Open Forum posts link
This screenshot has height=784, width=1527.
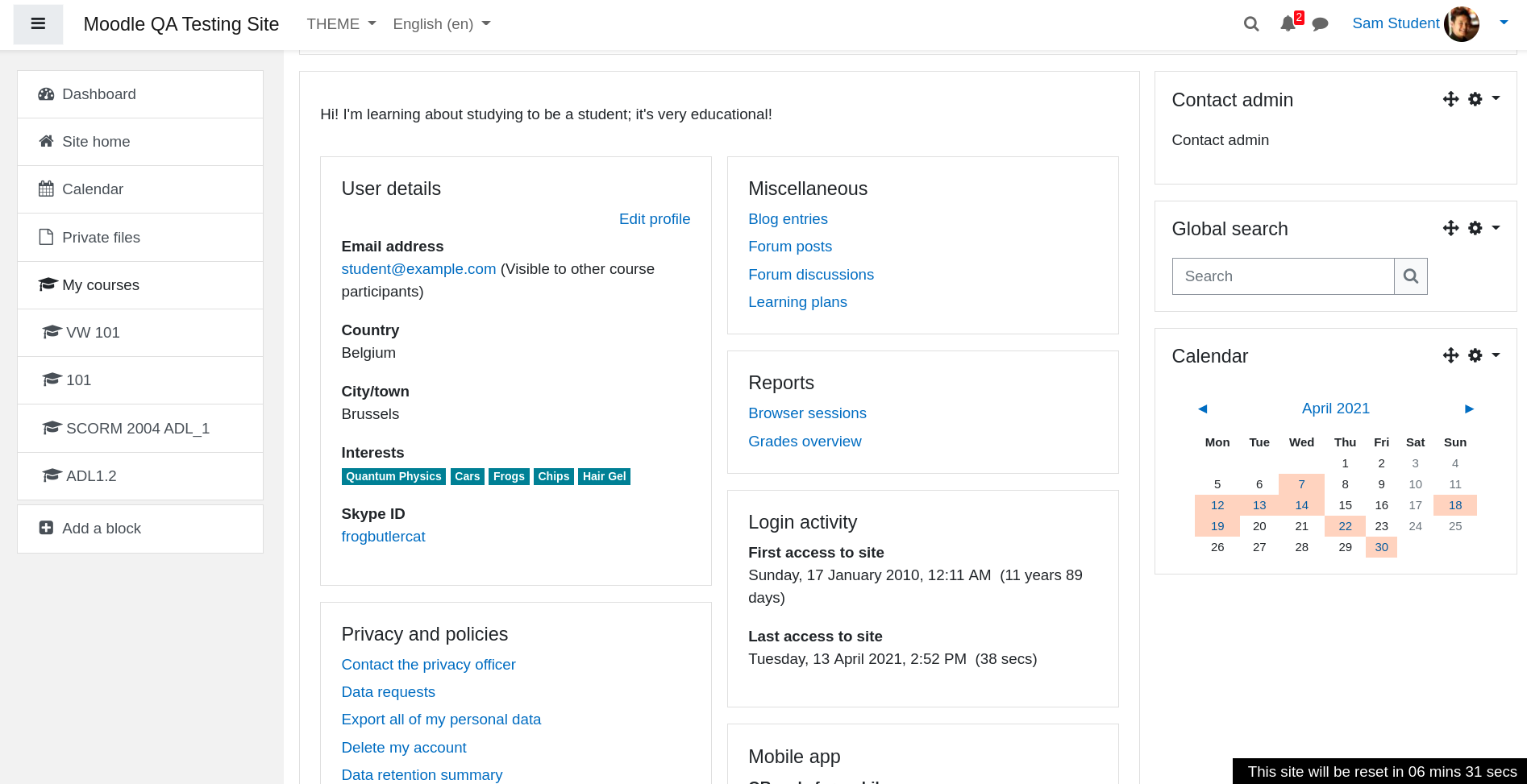coord(790,247)
